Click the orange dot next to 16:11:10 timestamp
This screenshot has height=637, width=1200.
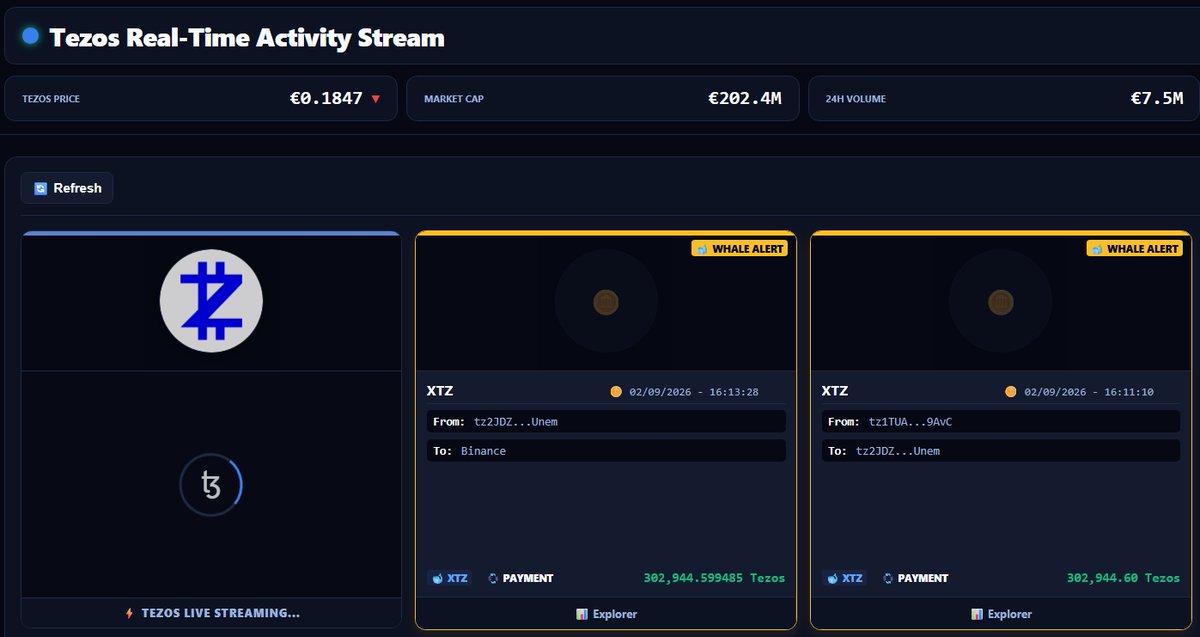click(x=1011, y=392)
